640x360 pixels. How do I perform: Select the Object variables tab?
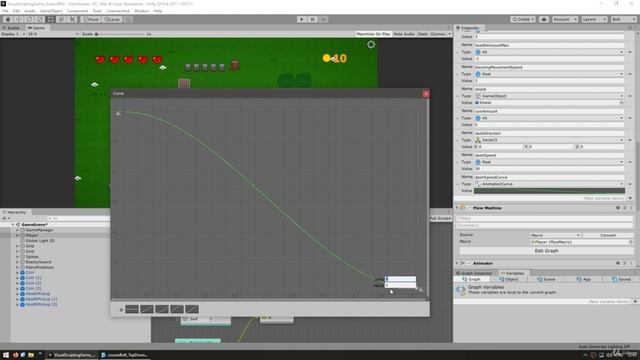tap(509, 280)
